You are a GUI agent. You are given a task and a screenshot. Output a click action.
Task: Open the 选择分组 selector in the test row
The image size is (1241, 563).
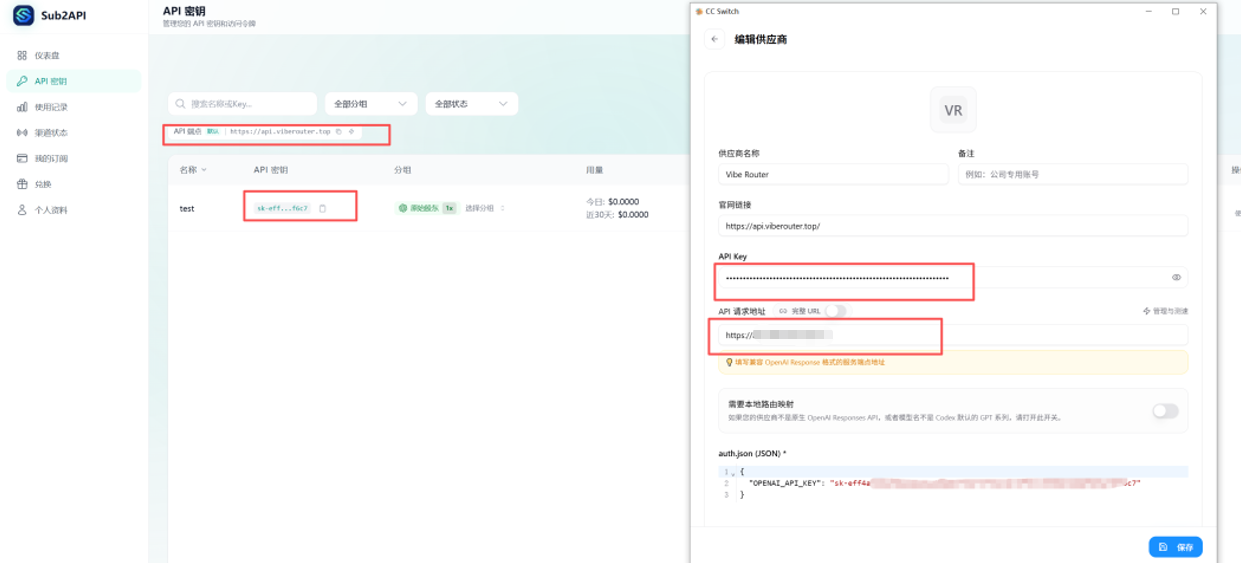click(485, 208)
